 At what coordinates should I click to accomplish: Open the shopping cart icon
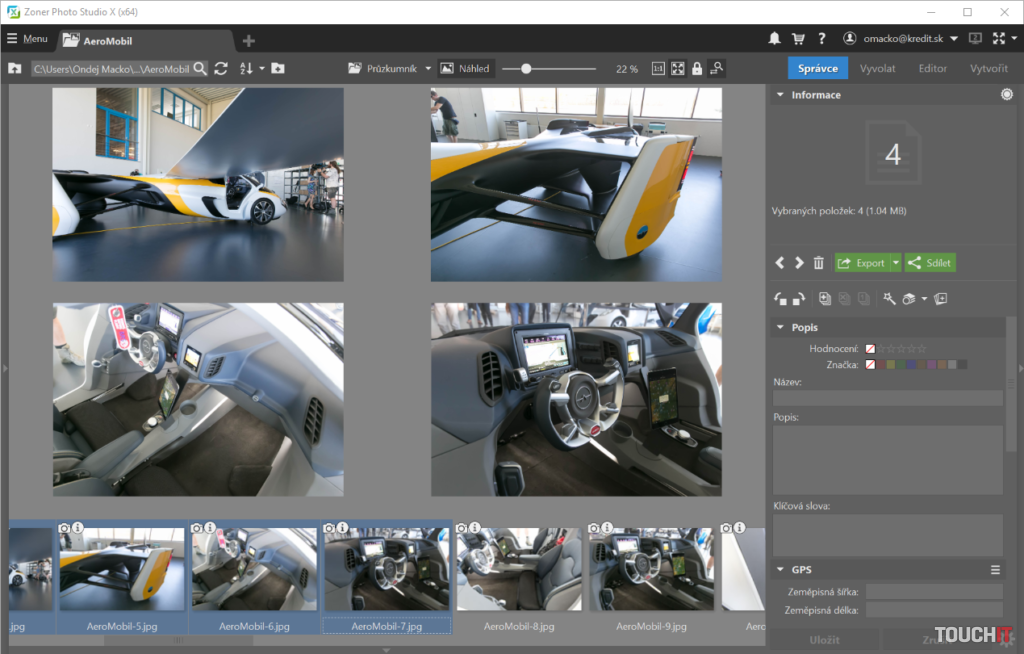pyautogui.click(x=798, y=39)
